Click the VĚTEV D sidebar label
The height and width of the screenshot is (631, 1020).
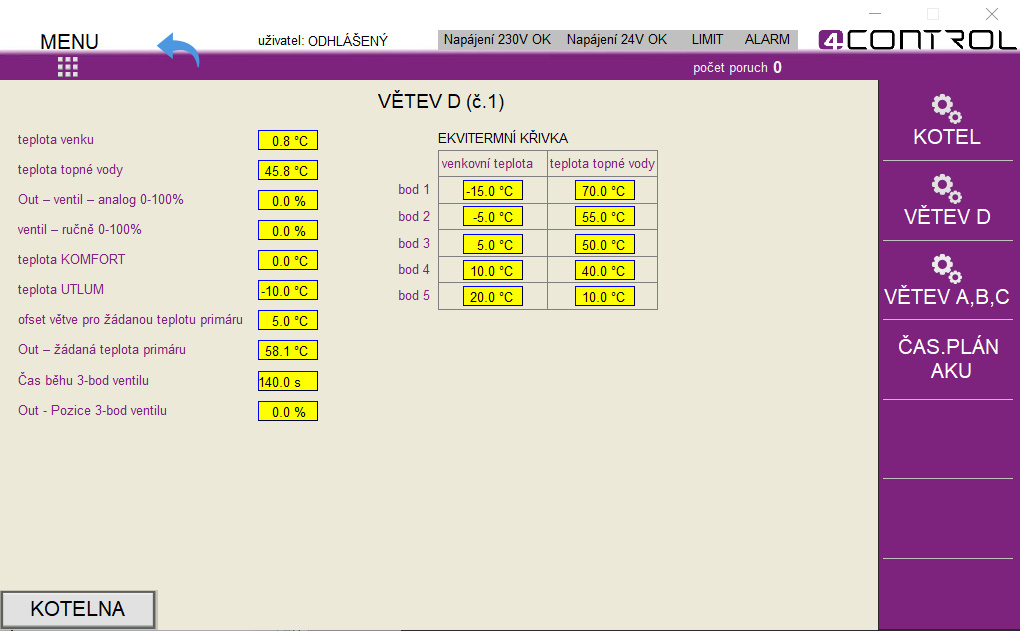[x=947, y=217]
